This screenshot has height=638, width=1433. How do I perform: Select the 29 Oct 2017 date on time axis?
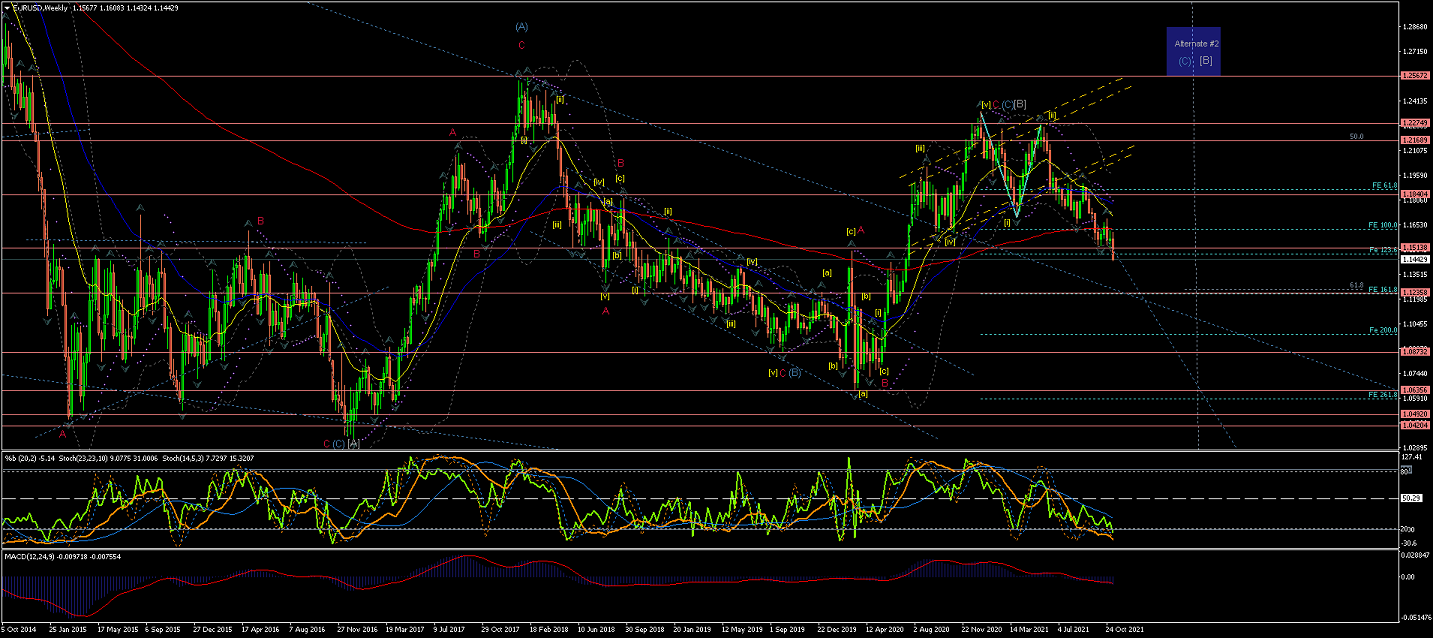click(x=497, y=631)
